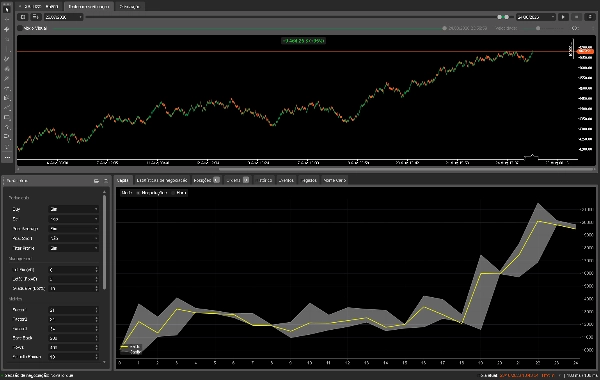Image resolution: width=600 pixels, height=380 pixels.
Task: Open the Posições tab
Action: (x=206, y=180)
